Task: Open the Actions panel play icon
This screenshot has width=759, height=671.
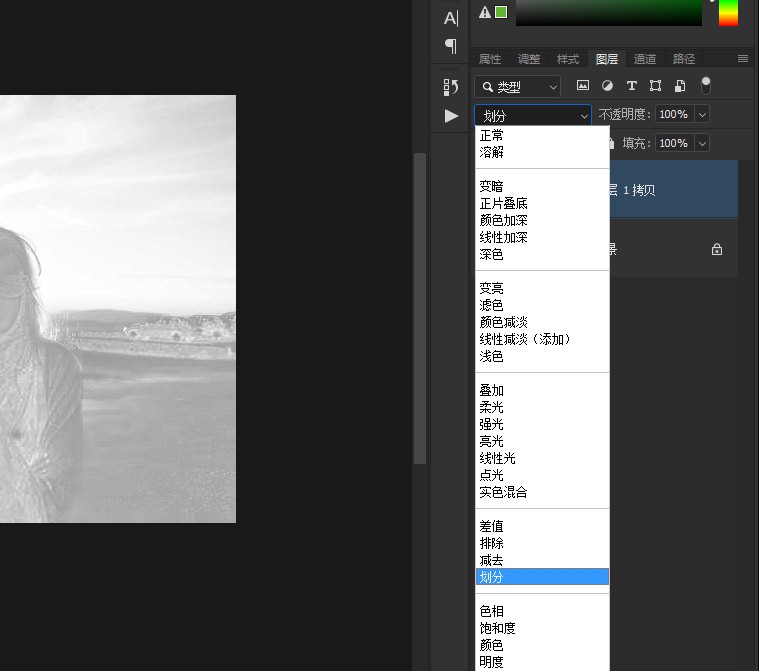Action: coord(451,116)
